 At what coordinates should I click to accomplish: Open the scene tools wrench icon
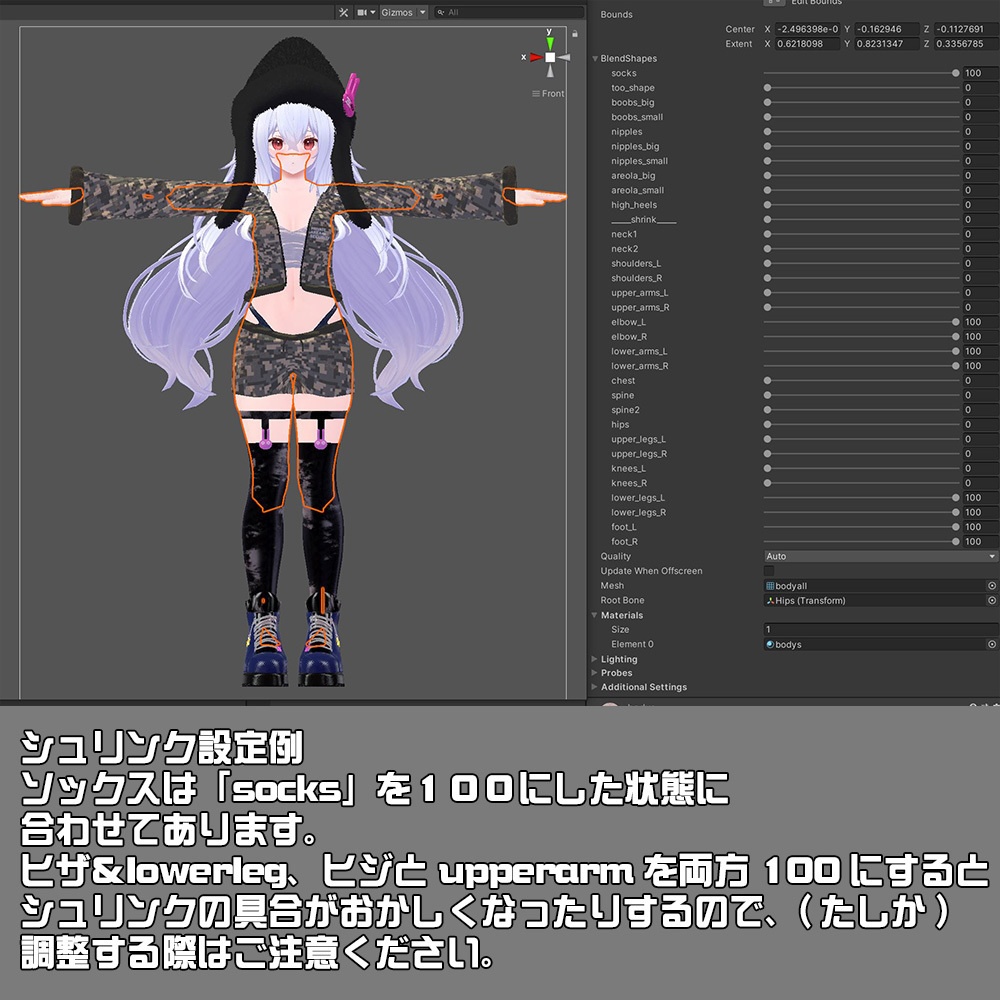pyautogui.click(x=343, y=12)
